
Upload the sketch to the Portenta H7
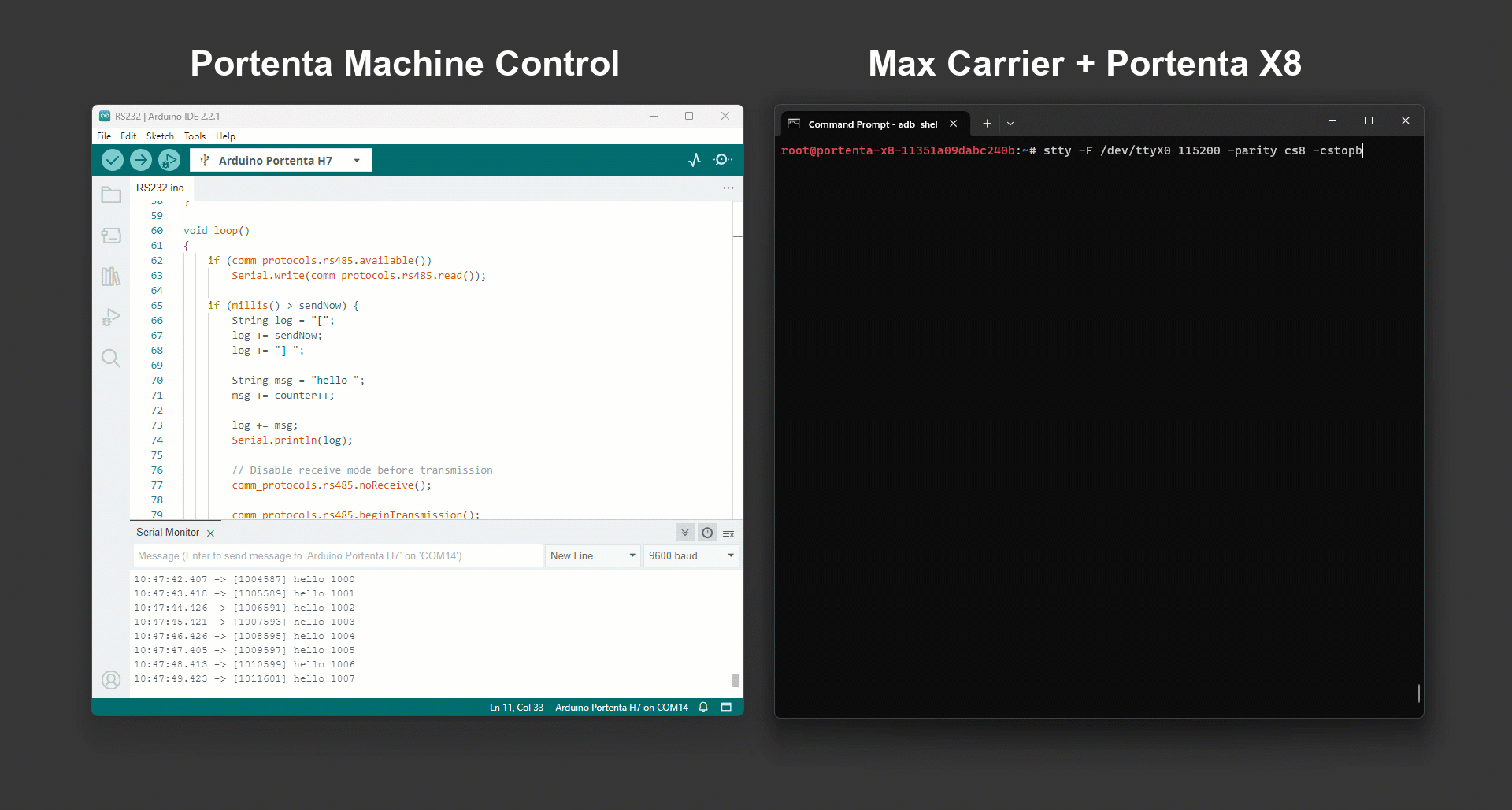pos(141,160)
